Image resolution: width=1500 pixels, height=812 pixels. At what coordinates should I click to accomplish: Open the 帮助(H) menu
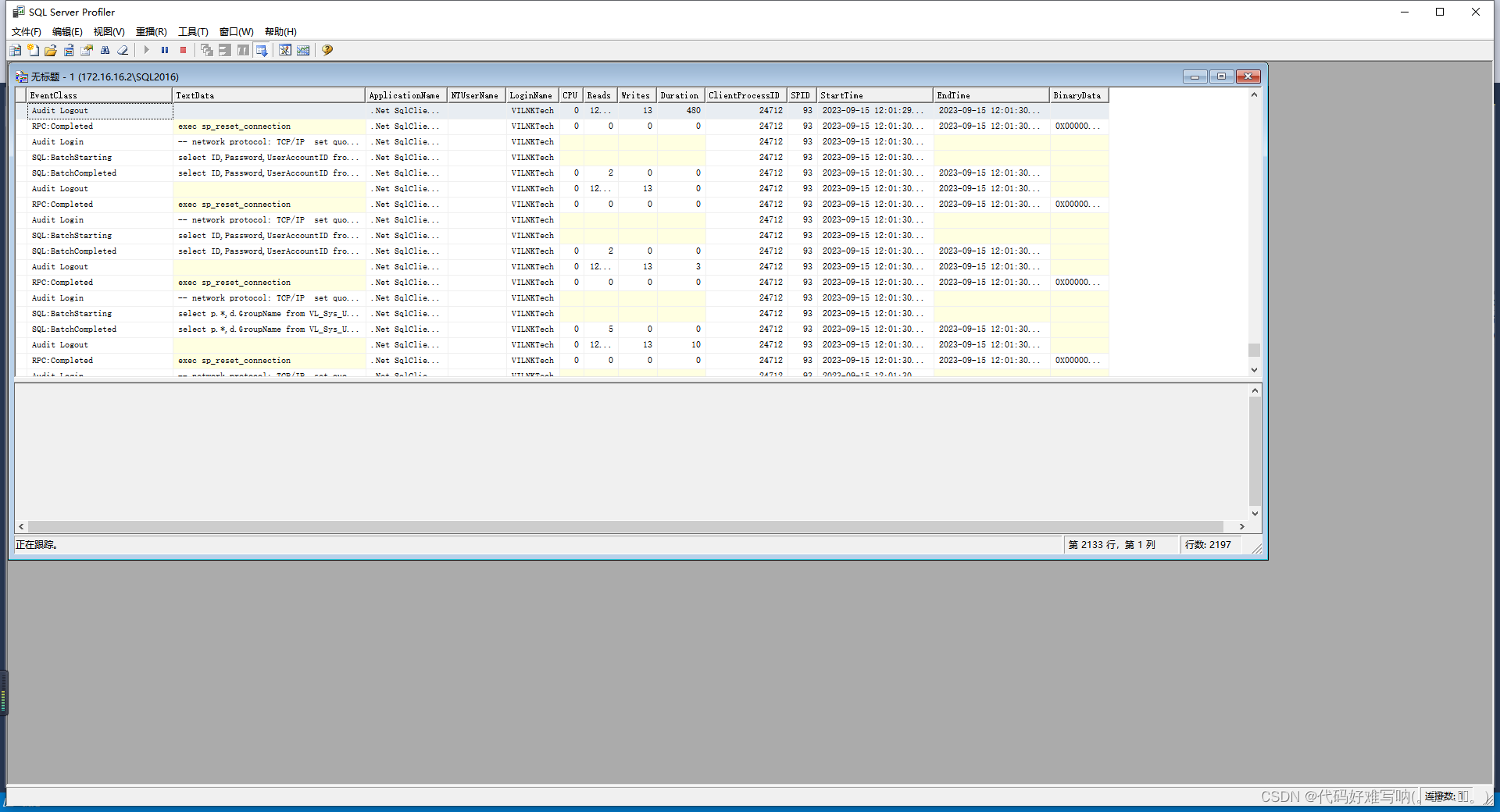coord(278,32)
